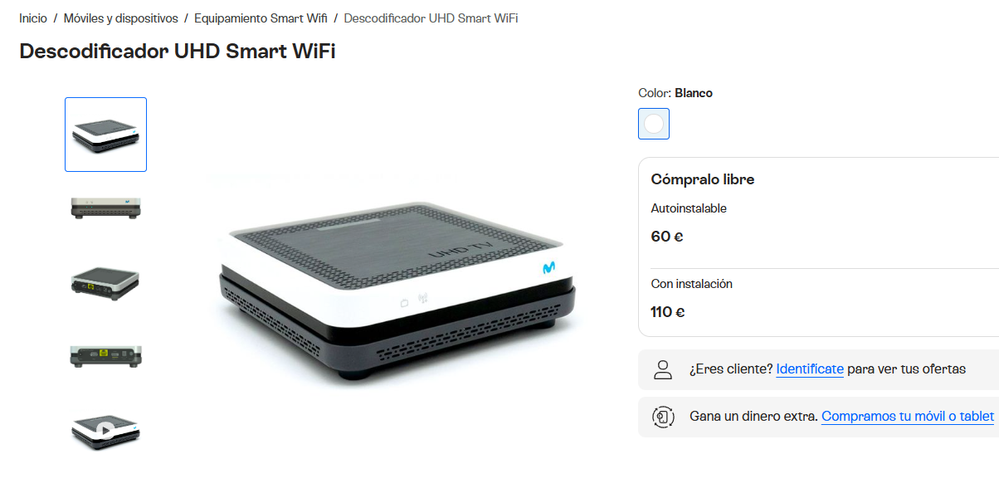Click the Movistar logo on the decoder

click(549, 268)
